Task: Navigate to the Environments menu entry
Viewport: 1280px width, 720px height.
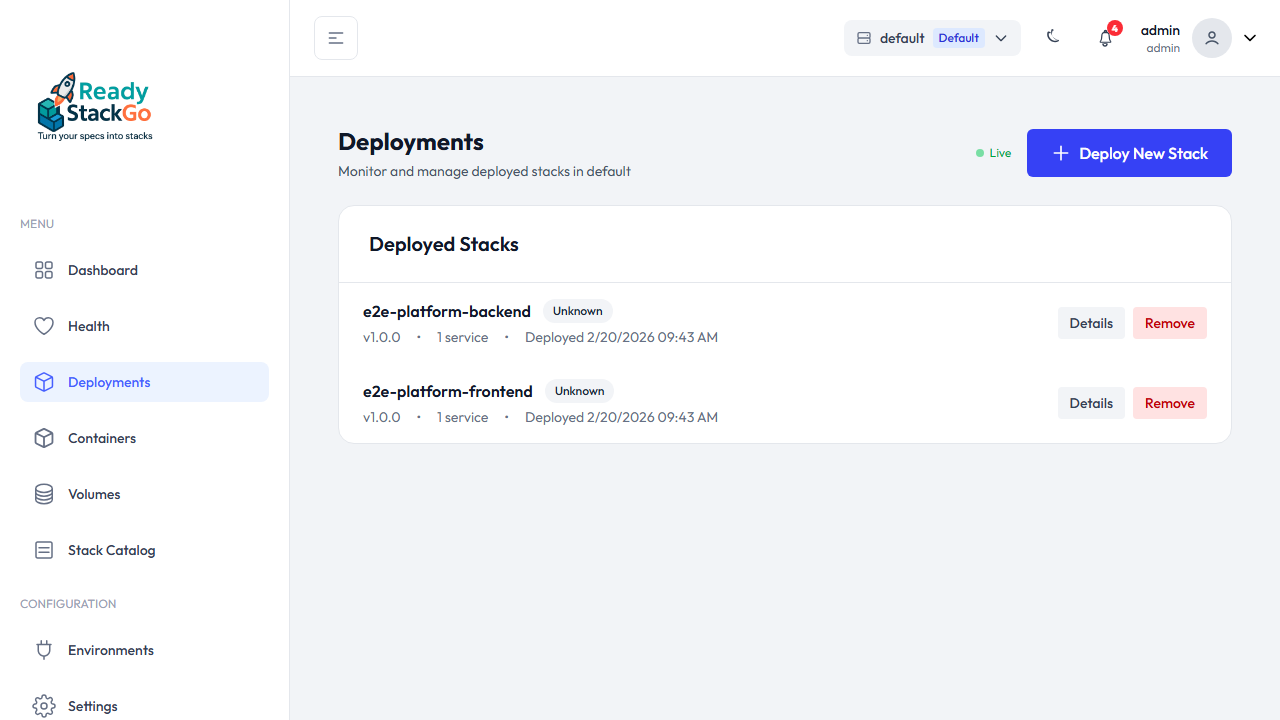Action: pos(110,650)
